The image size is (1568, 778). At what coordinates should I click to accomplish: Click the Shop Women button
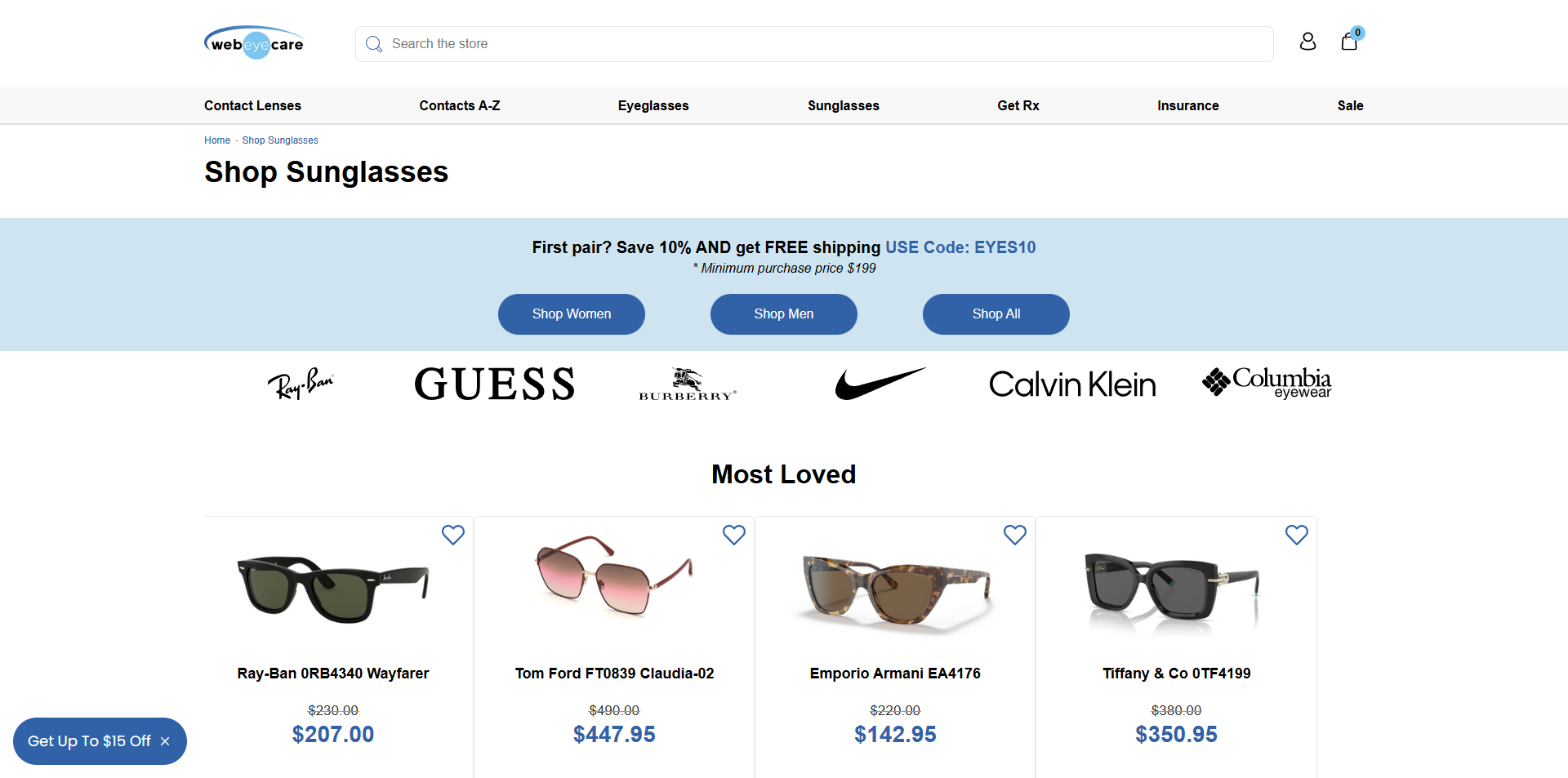point(571,314)
